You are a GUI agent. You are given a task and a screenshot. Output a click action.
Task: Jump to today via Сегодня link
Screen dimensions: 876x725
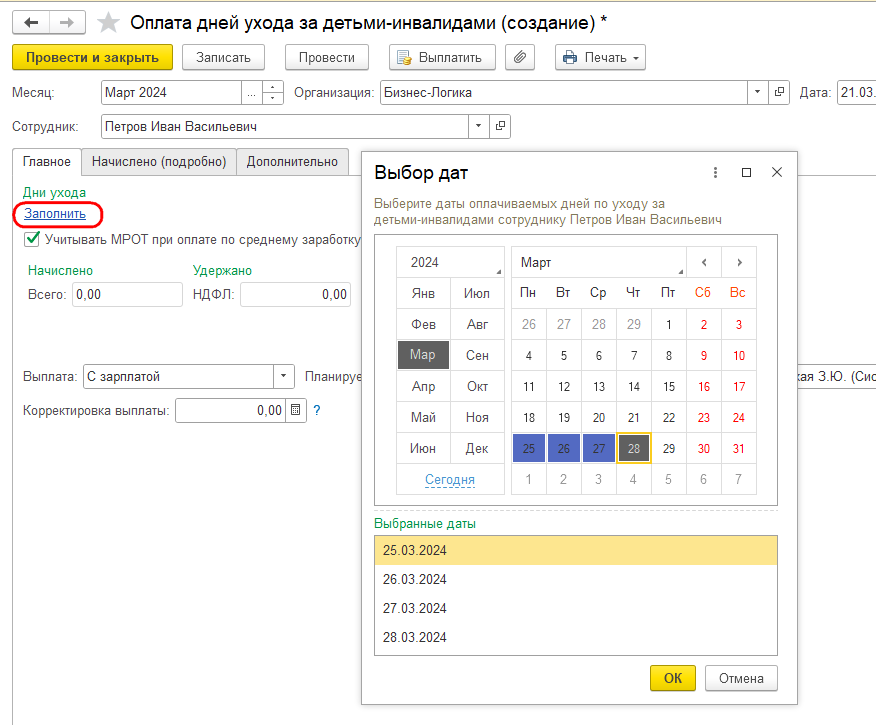(450, 479)
